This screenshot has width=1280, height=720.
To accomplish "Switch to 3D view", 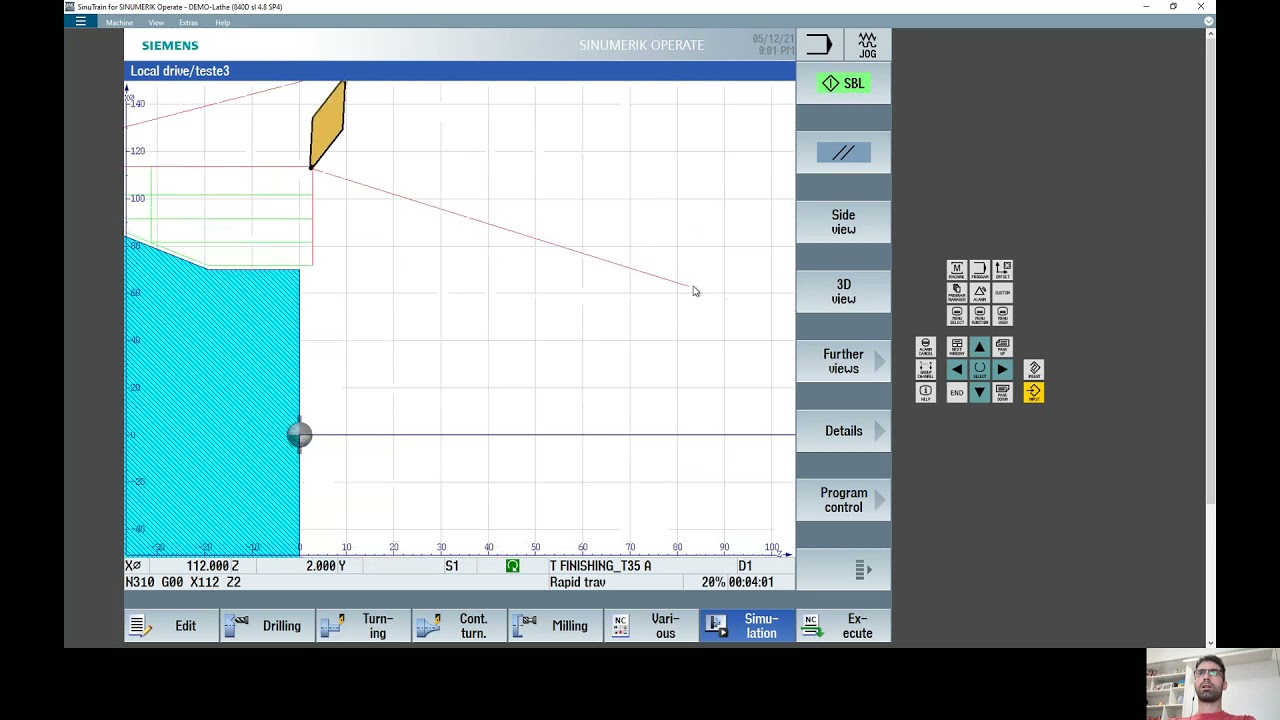I will pyautogui.click(x=843, y=292).
